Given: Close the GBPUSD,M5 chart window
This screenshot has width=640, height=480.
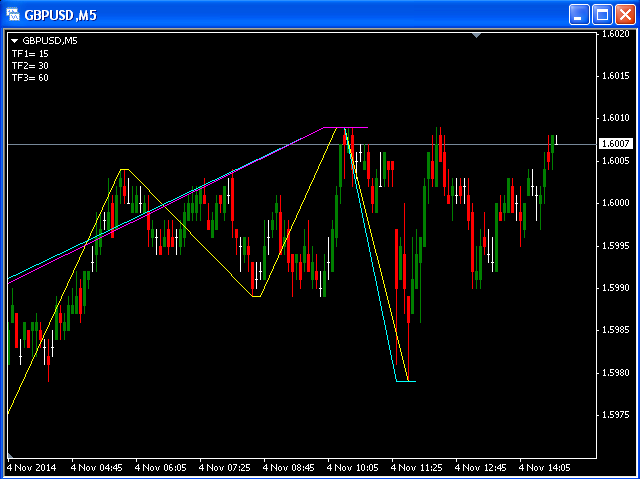Looking at the screenshot, I should coord(625,15).
